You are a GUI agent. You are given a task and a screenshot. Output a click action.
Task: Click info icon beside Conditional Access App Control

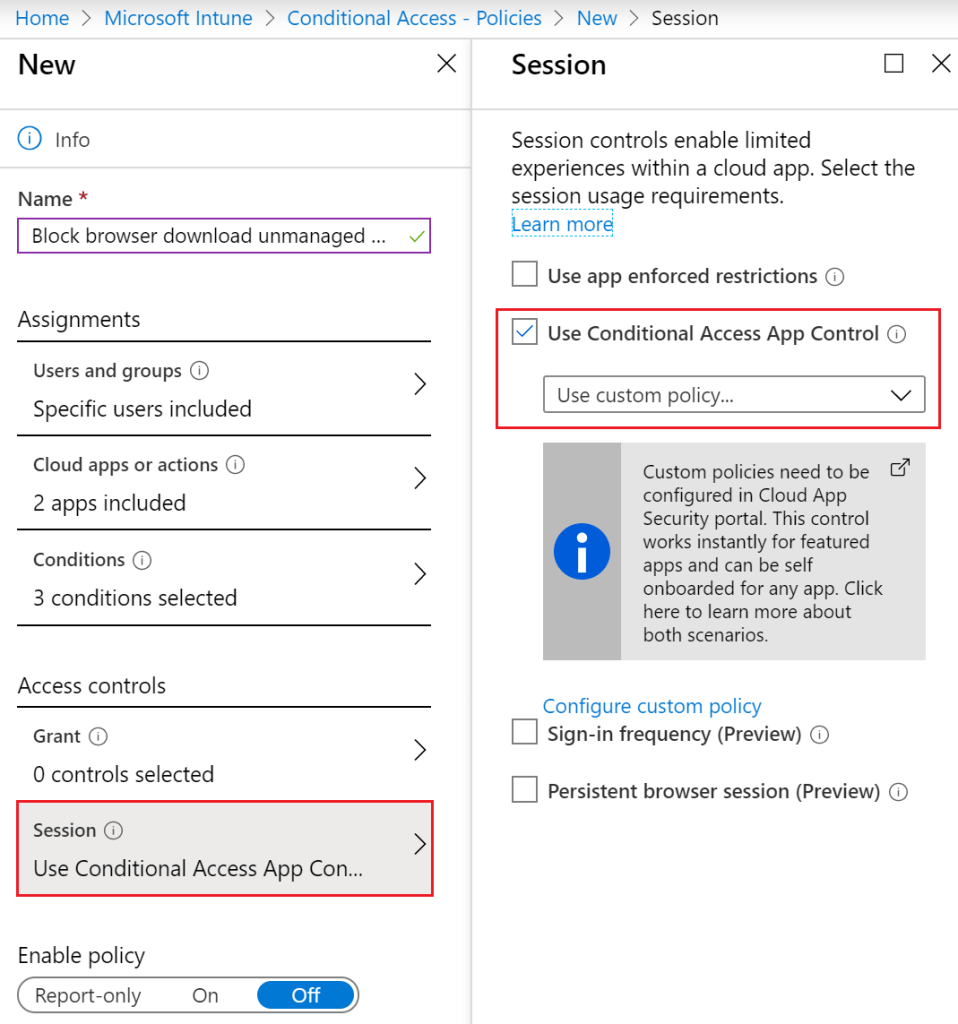pyautogui.click(x=897, y=334)
